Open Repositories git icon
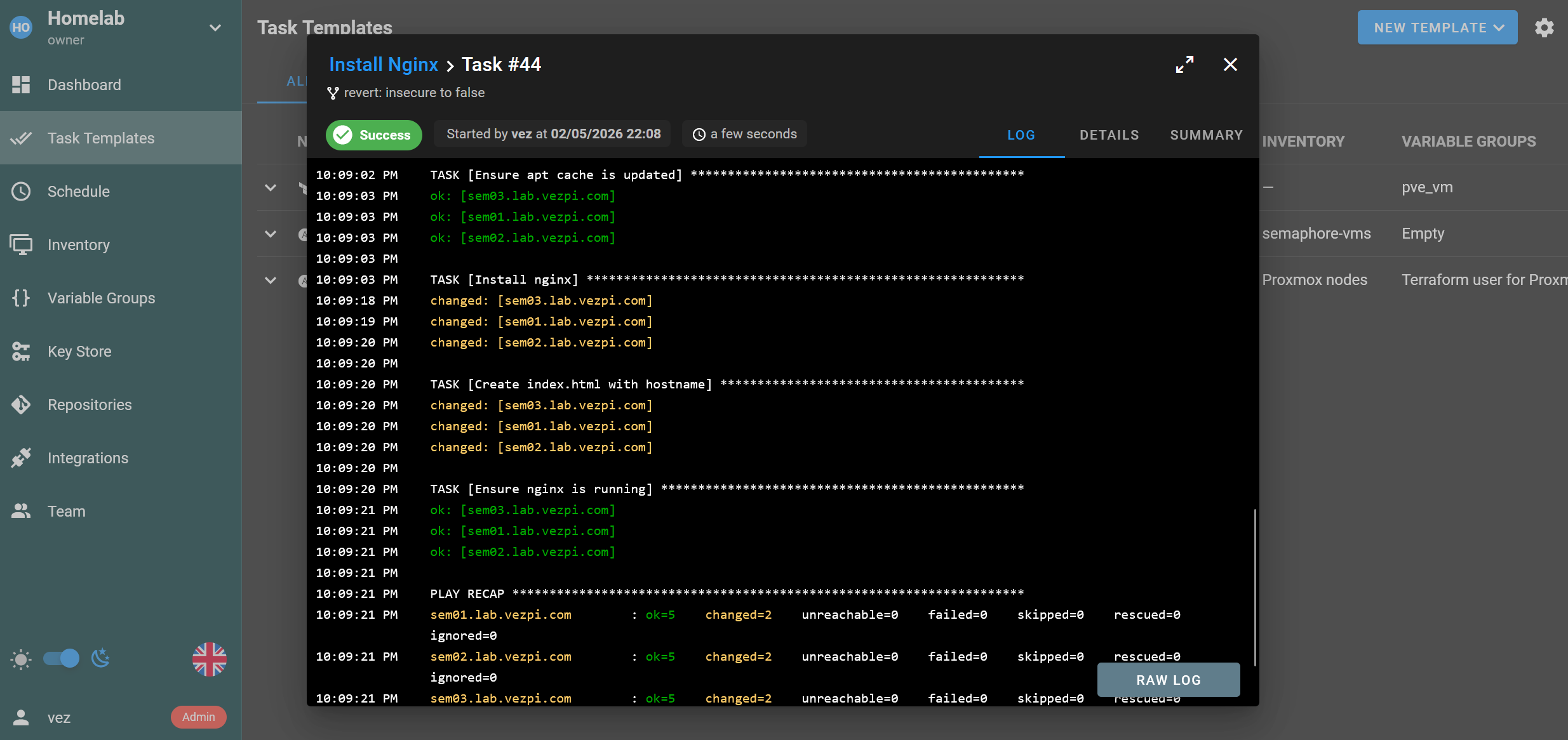The image size is (1568, 740). click(21, 404)
